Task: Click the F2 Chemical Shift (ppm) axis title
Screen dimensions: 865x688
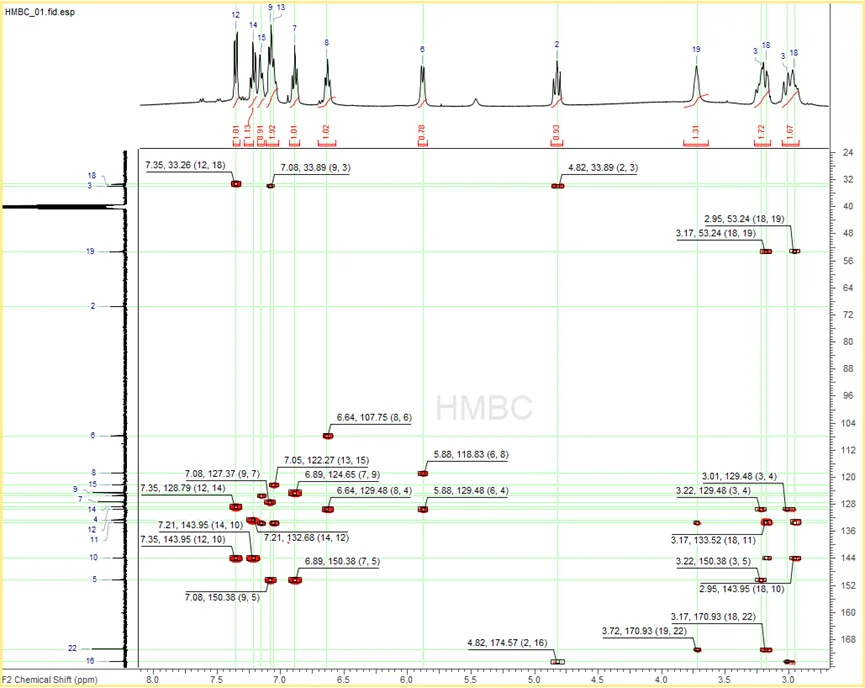Action: tap(50, 680)
